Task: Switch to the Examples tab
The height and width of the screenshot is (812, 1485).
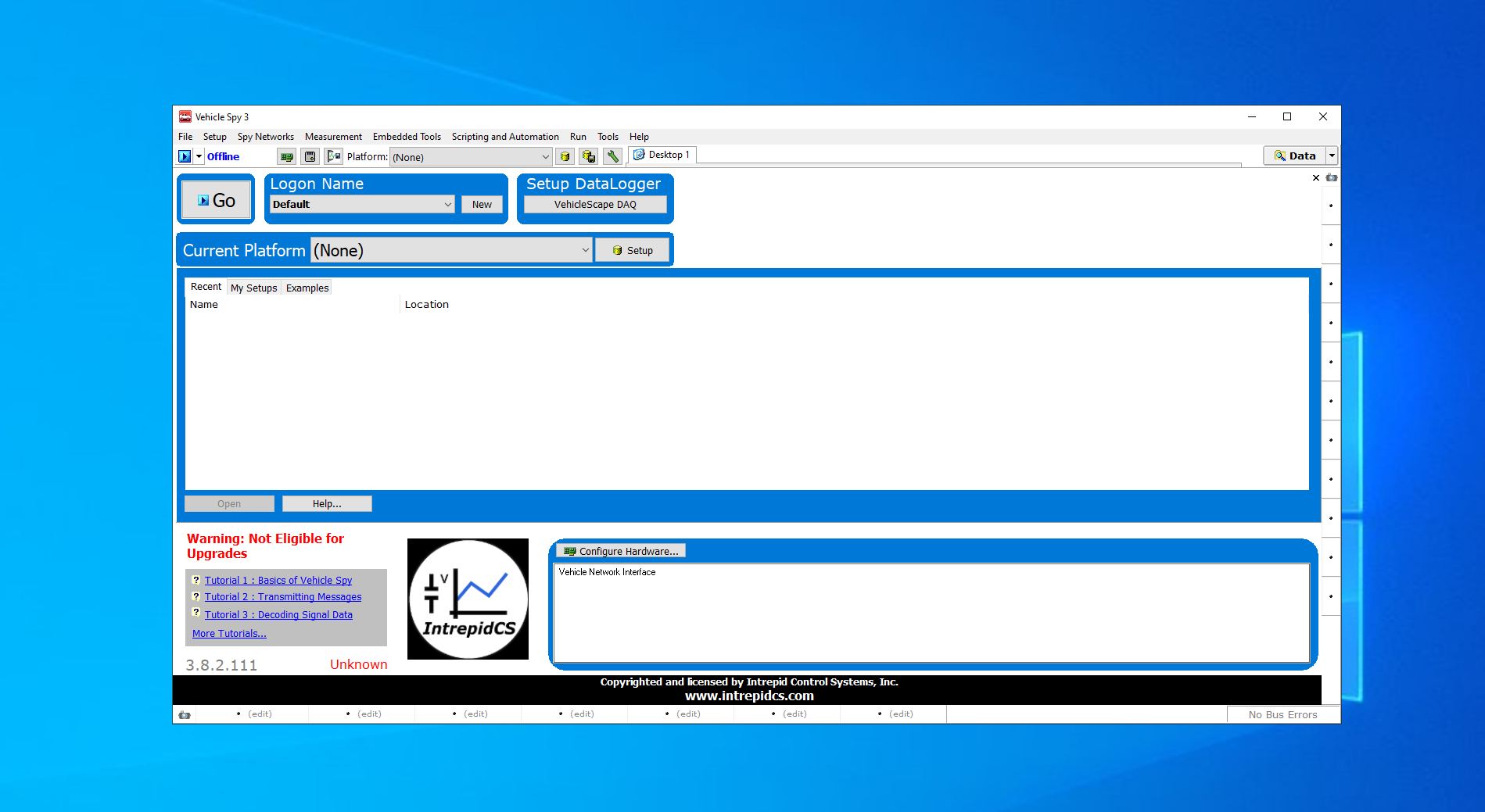Action: pyautogui.click(x=307, y=288)
